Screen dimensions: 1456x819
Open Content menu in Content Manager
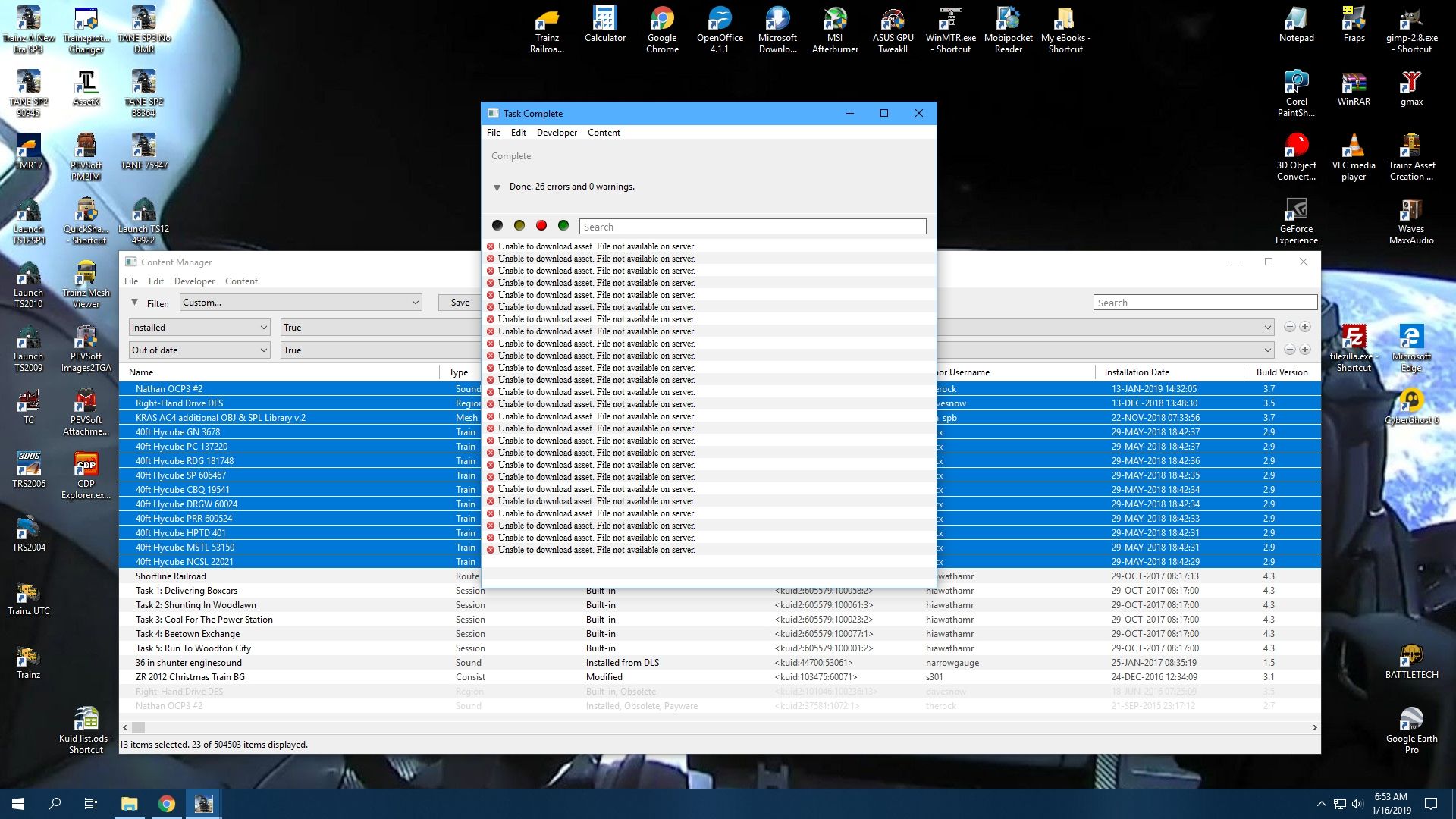pyautogui.click(x=241, y=281)
